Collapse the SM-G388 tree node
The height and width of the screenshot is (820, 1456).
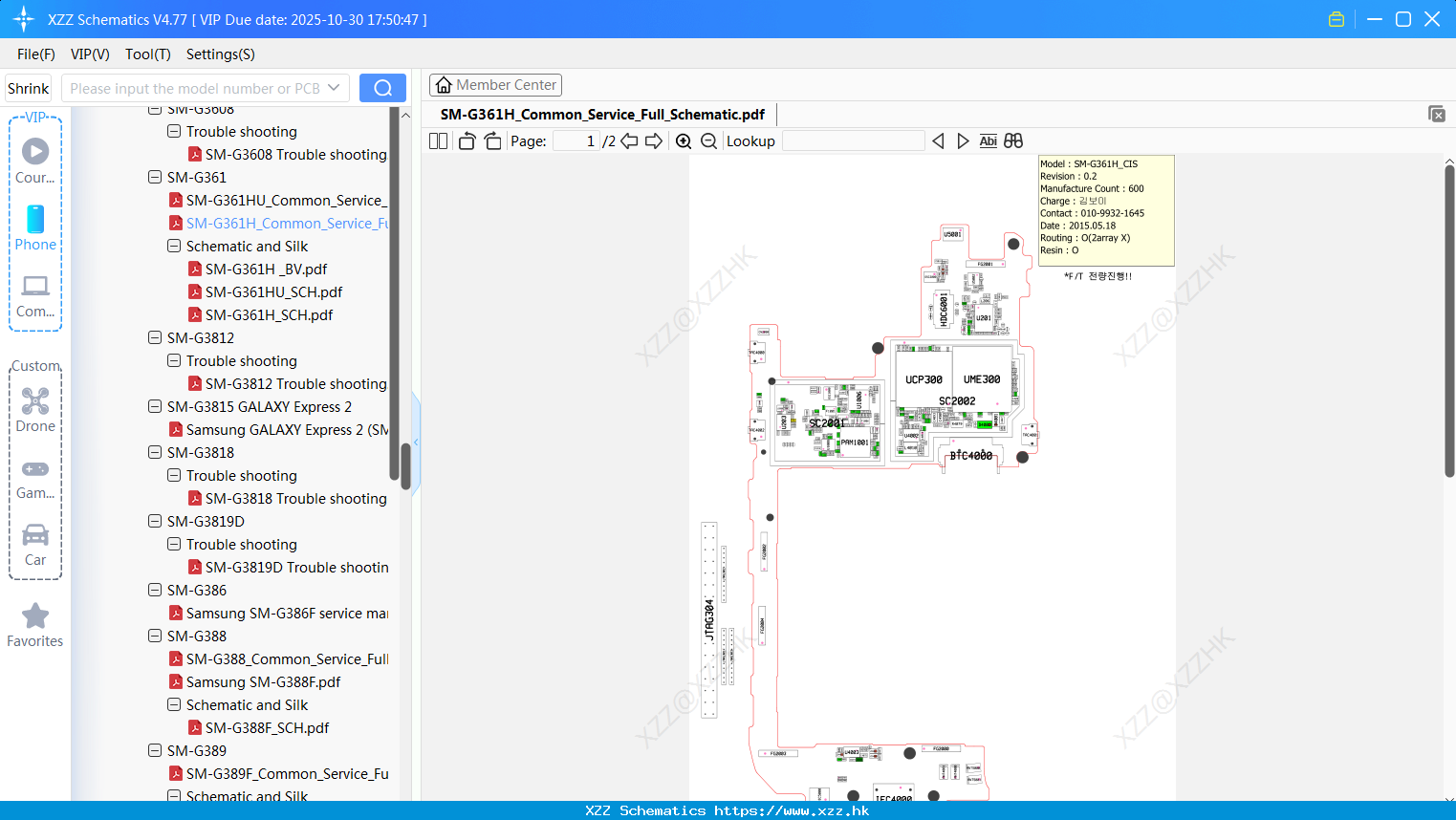[155, 636]
